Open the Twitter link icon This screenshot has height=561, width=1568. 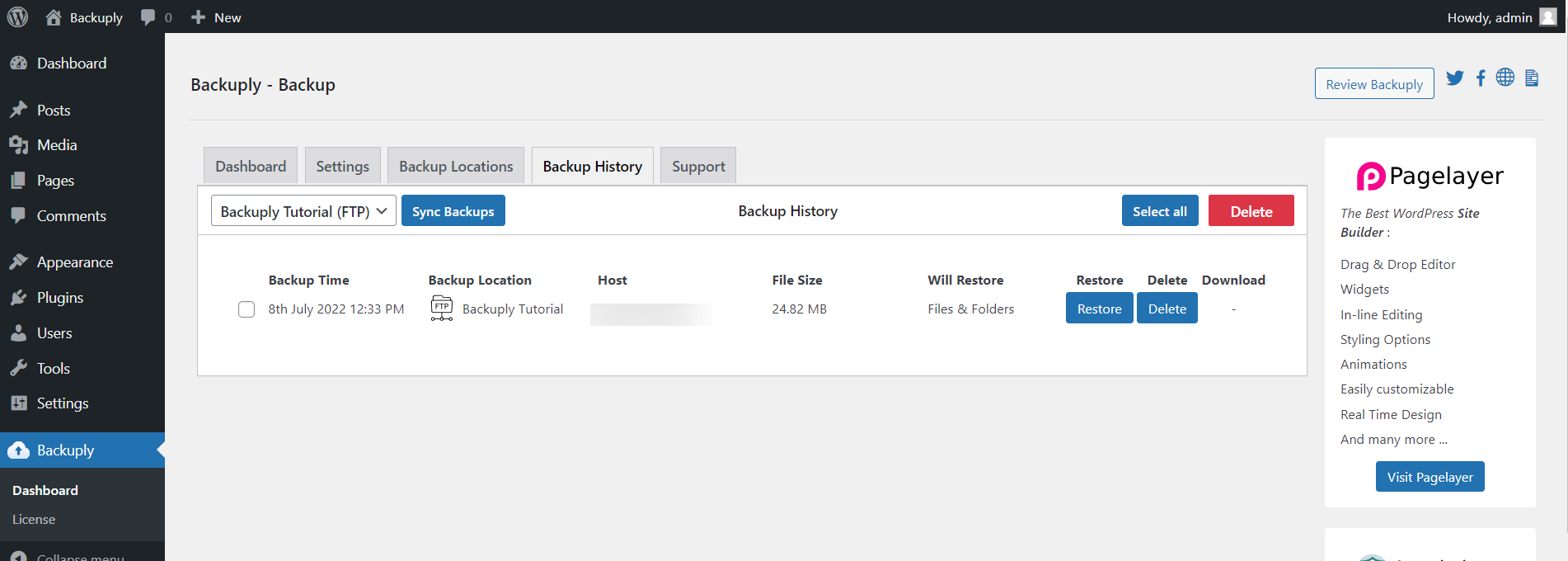pyautogui.click(x=1455, y=78)
